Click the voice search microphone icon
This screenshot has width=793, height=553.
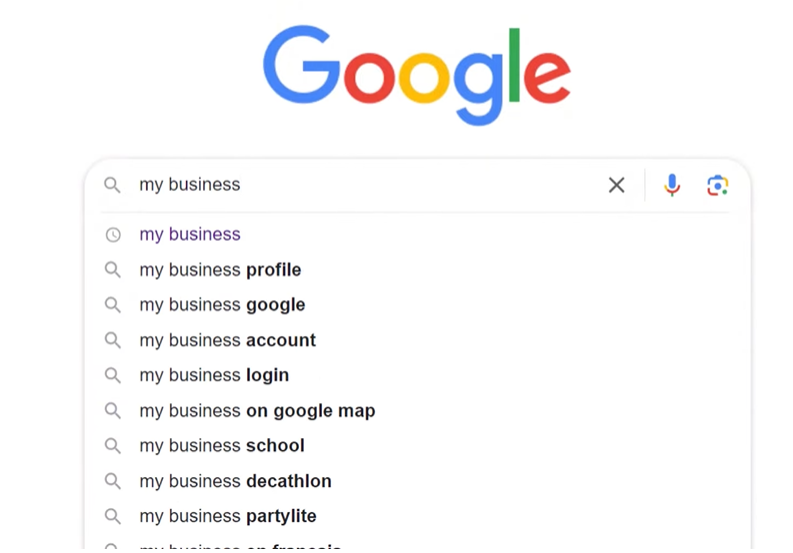pos(672,185)
